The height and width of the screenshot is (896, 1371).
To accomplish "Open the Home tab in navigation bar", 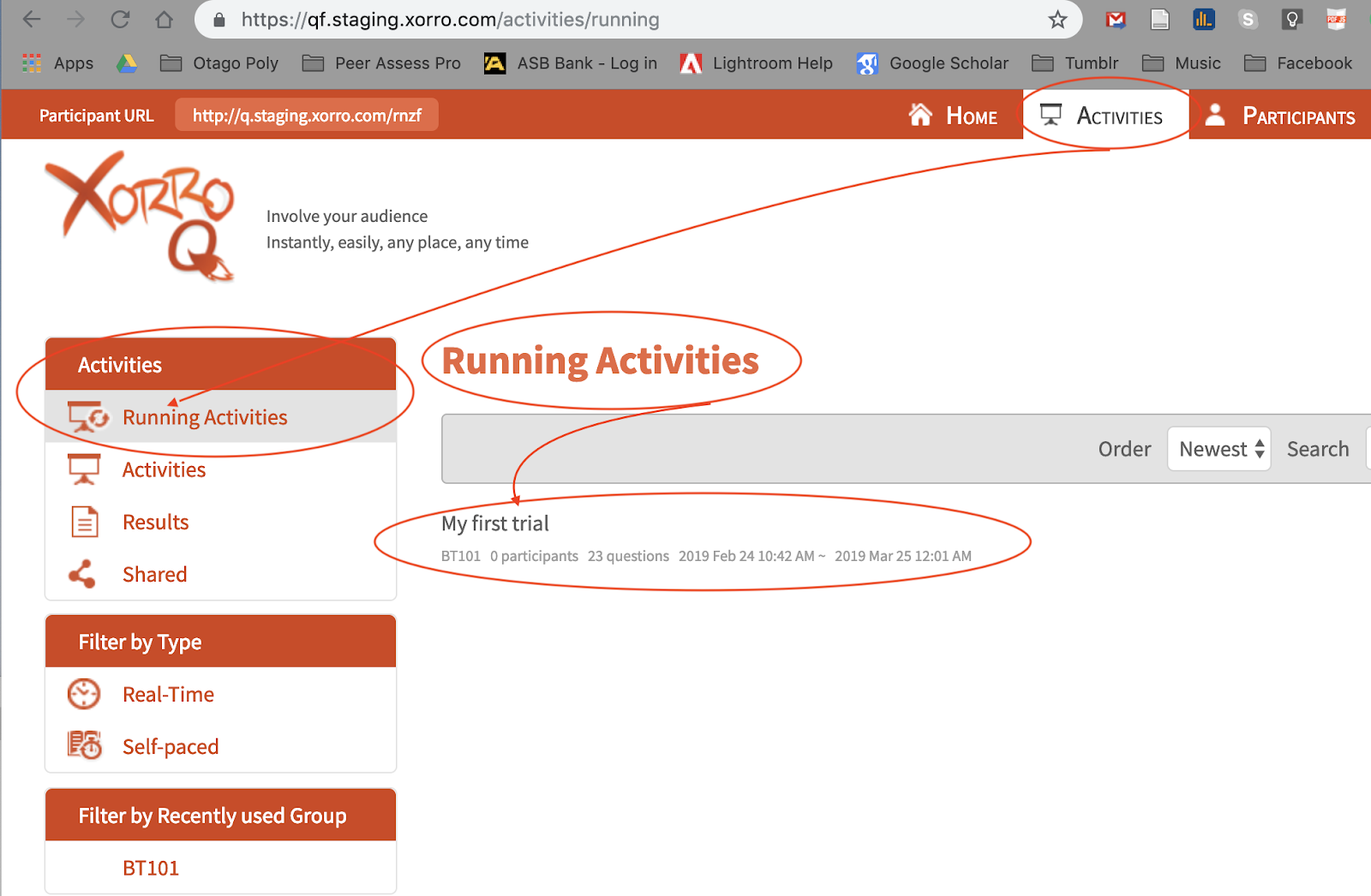I will (x=953, y=116).
